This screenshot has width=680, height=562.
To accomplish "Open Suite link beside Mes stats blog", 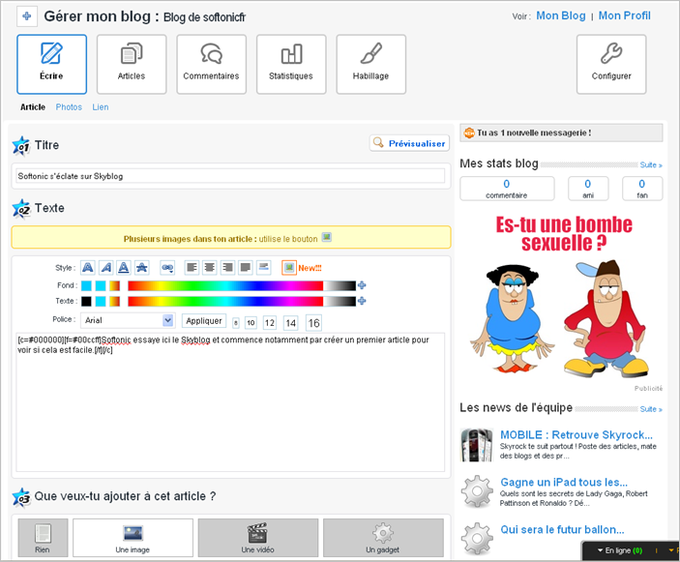I will tap(651, 165).
